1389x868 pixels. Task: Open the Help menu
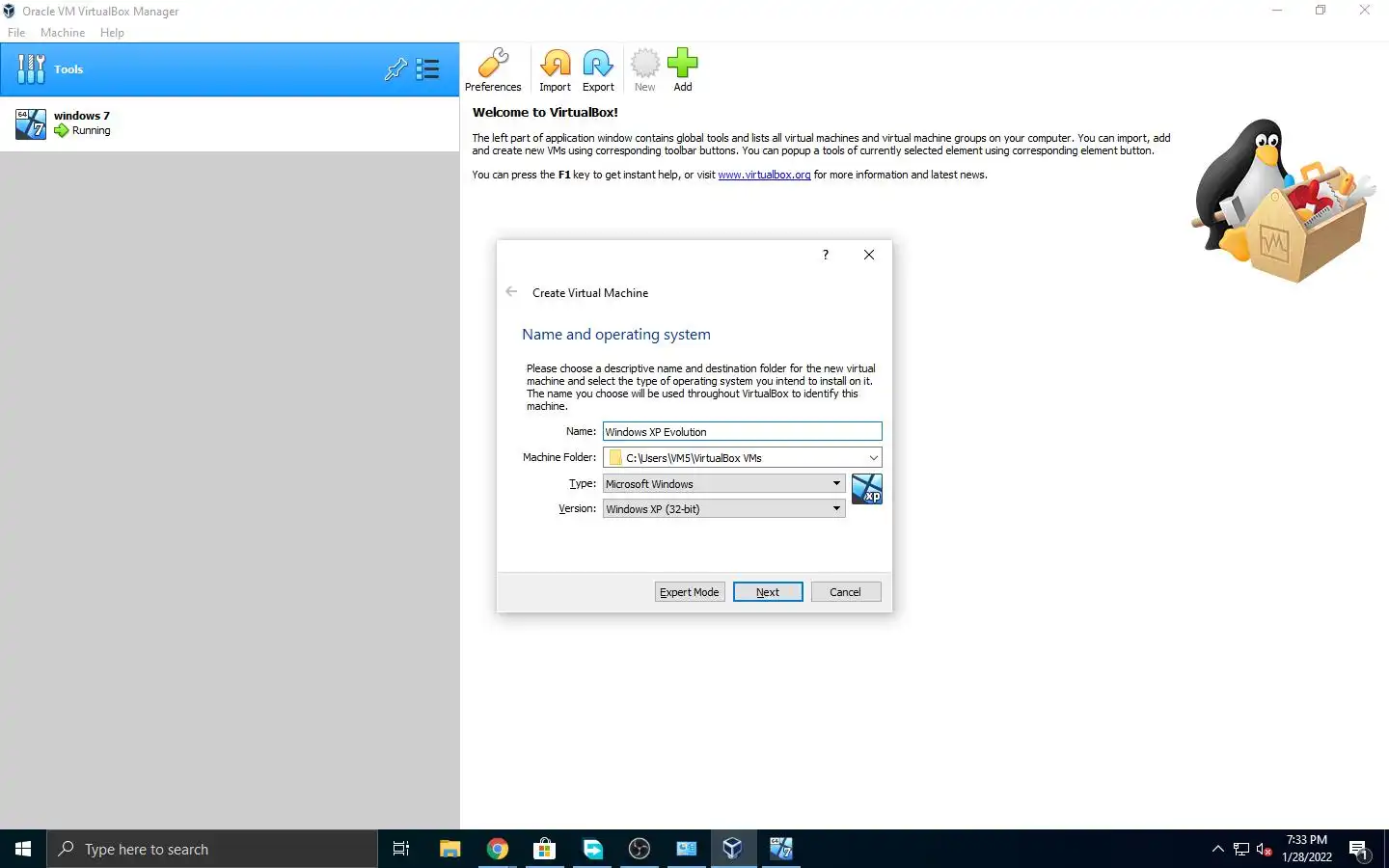112,33
